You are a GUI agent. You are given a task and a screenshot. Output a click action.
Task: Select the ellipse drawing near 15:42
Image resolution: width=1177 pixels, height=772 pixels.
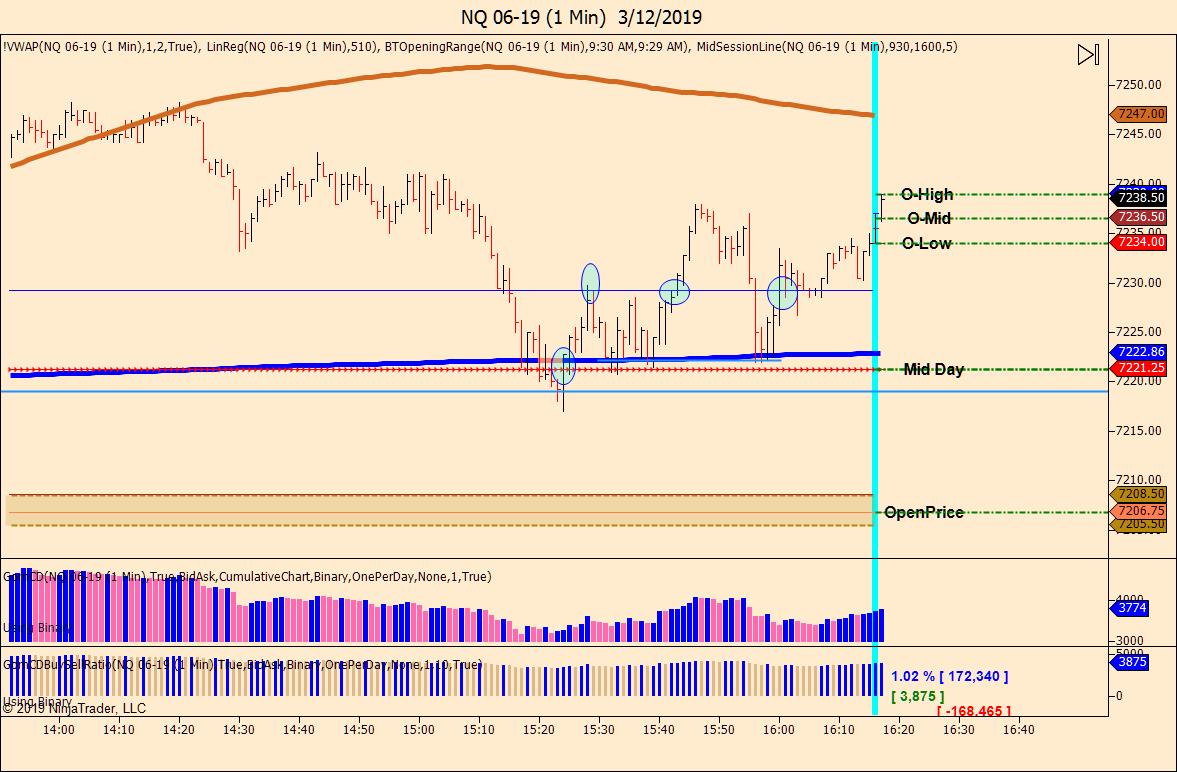674,292
